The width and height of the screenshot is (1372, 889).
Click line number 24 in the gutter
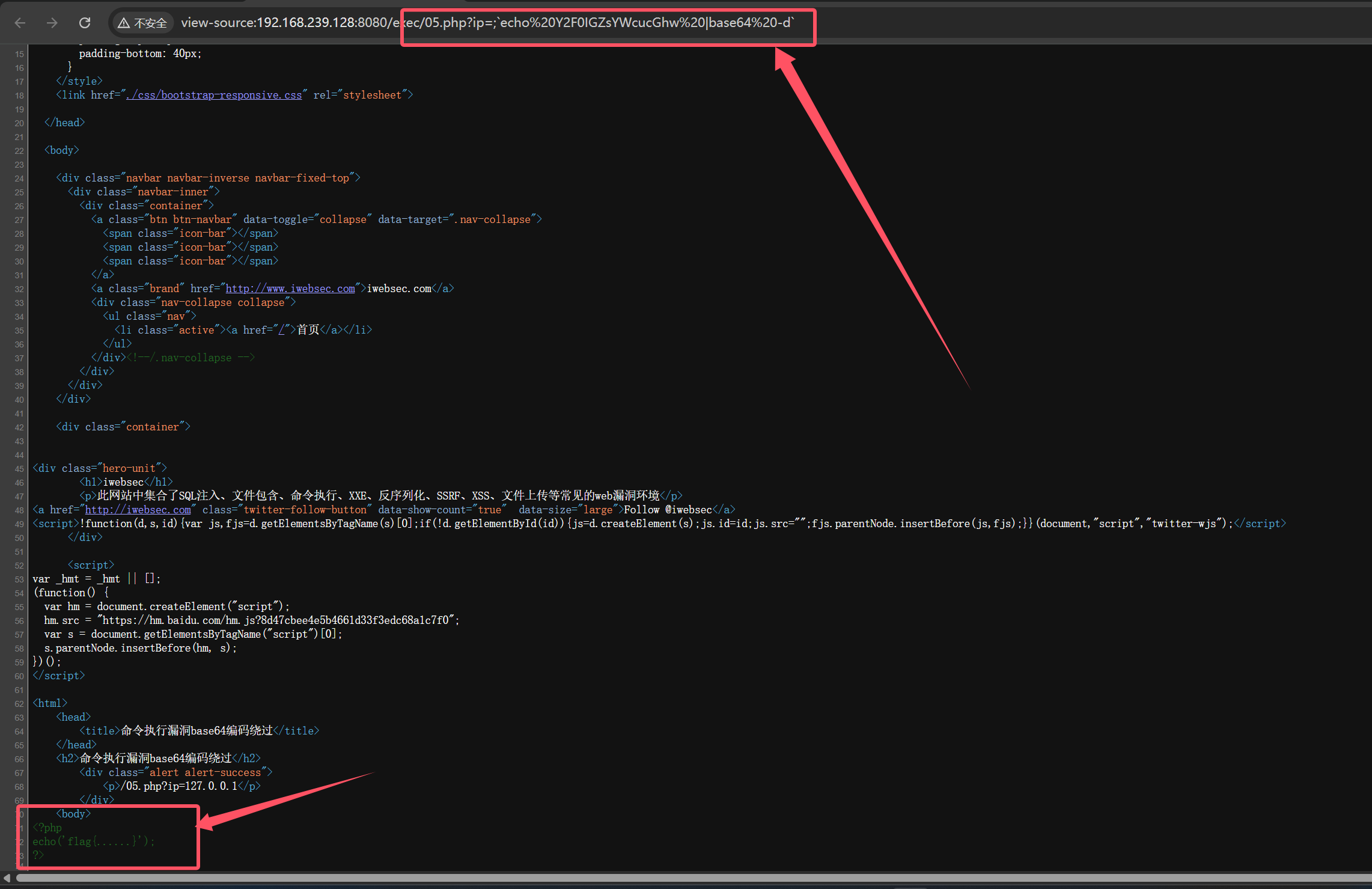tap(19, 179)
